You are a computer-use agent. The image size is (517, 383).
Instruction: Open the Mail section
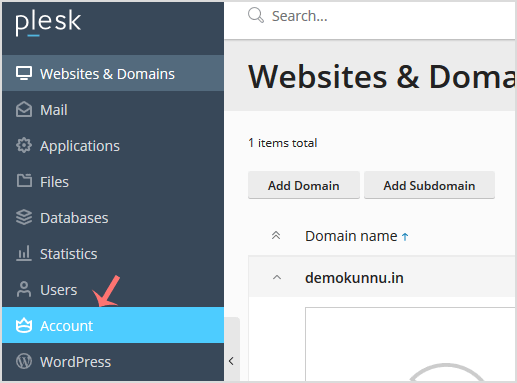[113, 110]
